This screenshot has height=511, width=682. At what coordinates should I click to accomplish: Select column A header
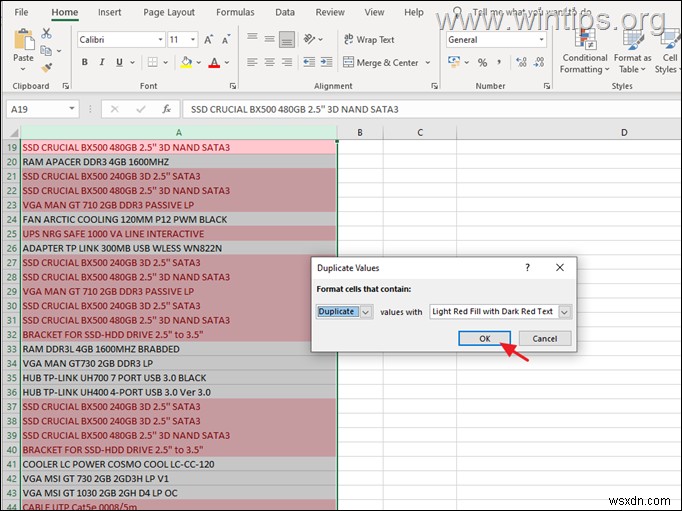[179, 133]
